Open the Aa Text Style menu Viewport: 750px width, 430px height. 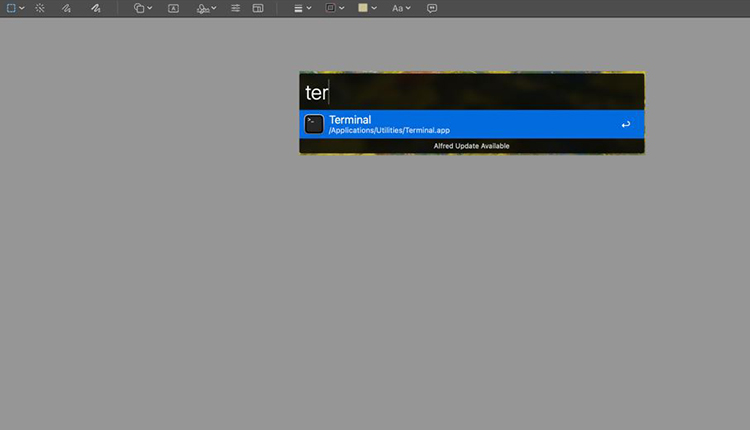[401, 8]
